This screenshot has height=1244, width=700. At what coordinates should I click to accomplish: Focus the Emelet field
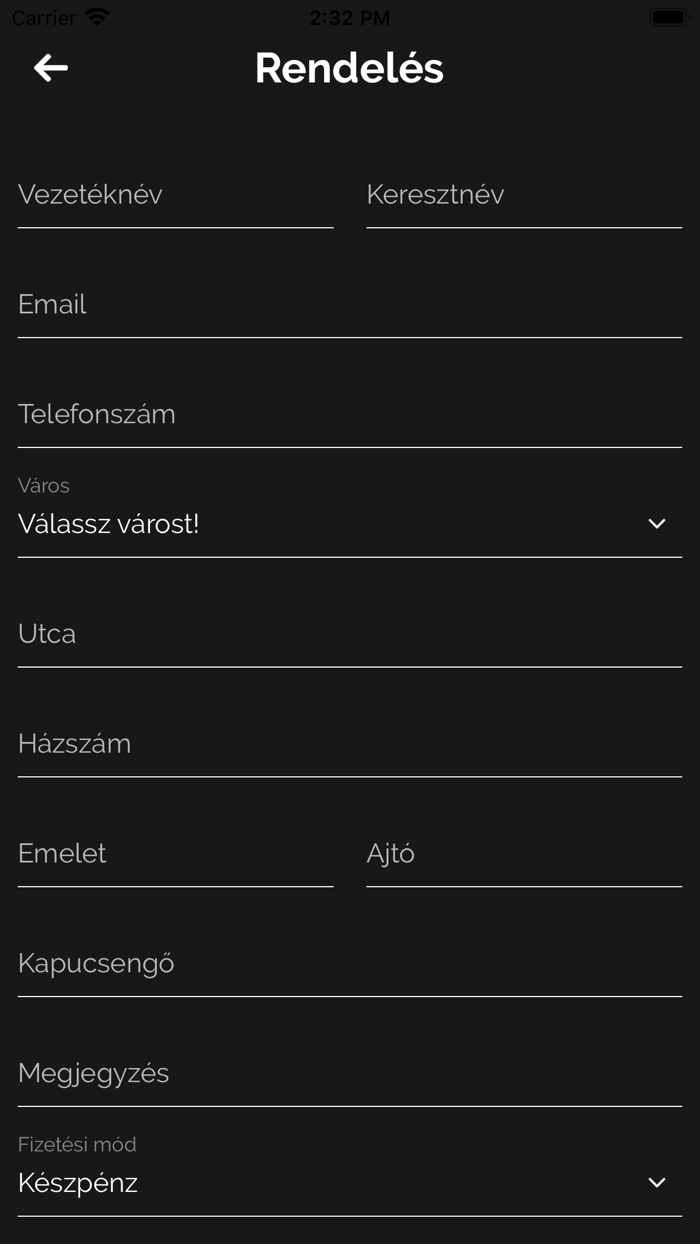point(175,854)
